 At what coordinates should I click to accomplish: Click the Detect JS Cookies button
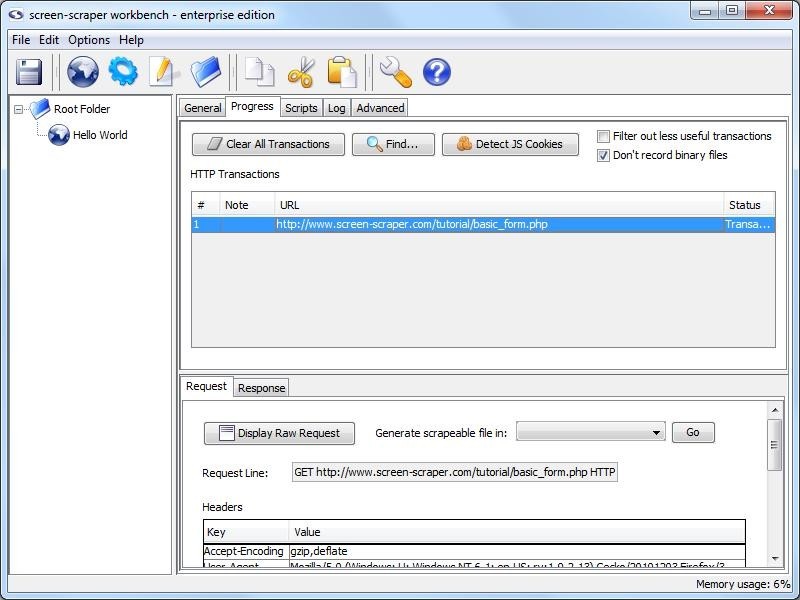(x=510, y=144)
